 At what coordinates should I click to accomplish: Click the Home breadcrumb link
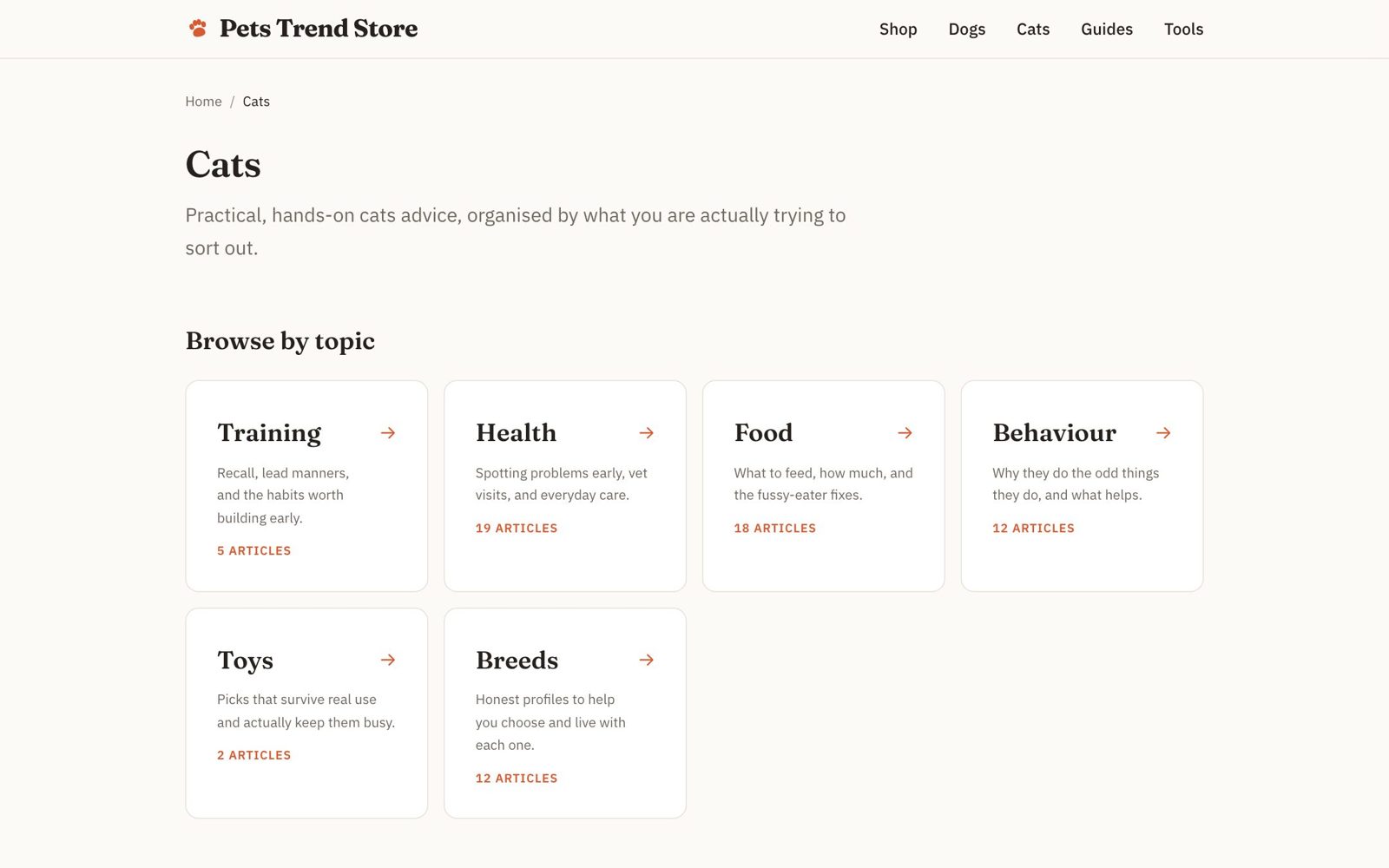(x=203, y=102)
